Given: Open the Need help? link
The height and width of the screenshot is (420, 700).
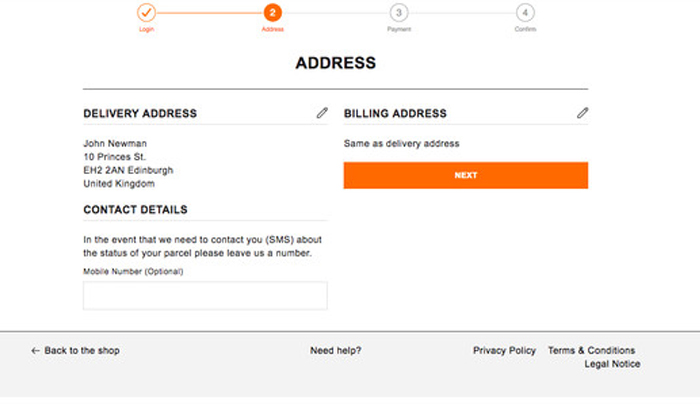Looking at the screenshot, I should coord(336,351).
